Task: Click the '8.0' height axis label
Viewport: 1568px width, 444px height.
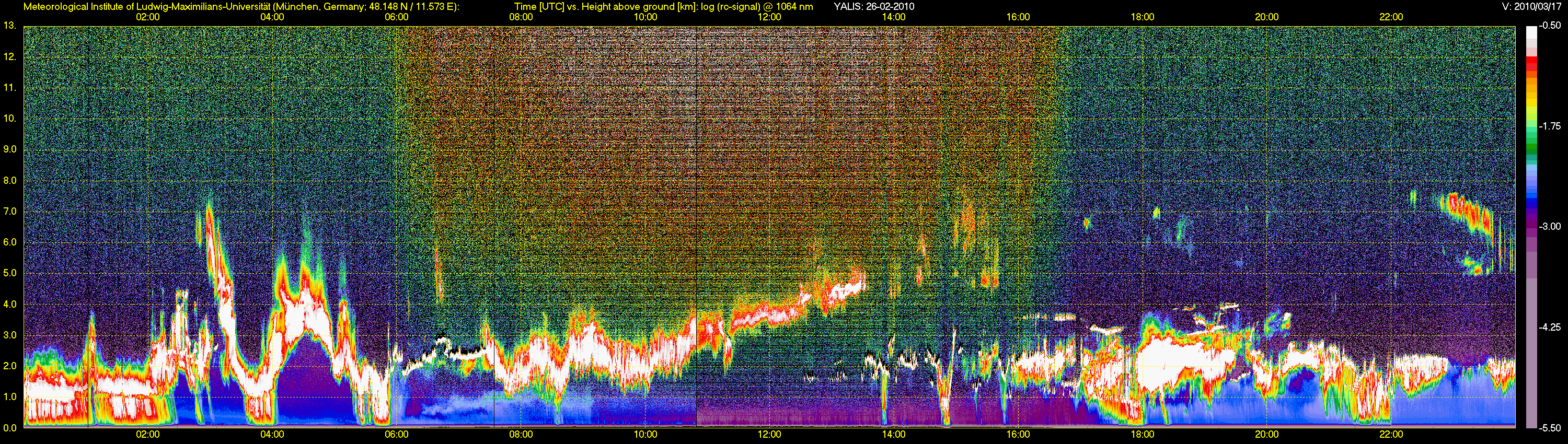Action: 9,180
